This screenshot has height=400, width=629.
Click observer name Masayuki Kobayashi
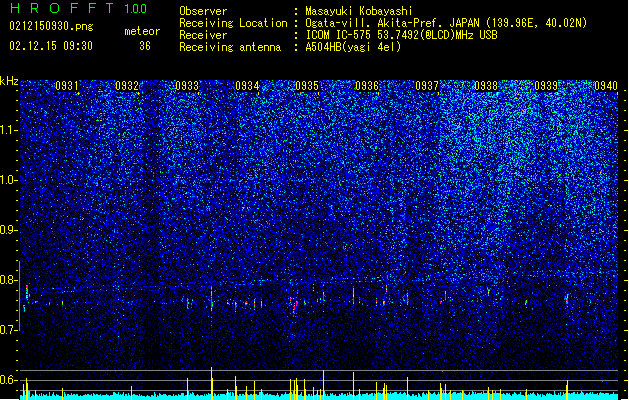(x=359, y=11)
